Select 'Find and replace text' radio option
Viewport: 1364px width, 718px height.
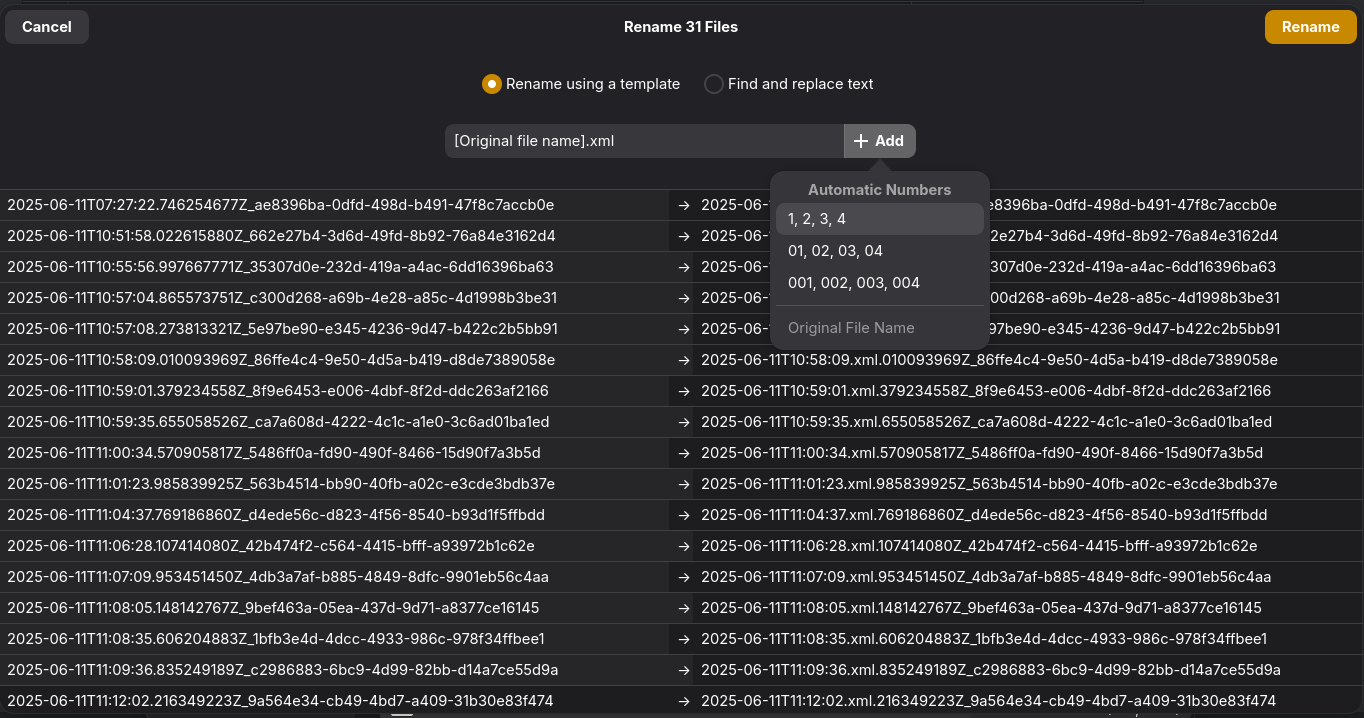coord(713,84)
